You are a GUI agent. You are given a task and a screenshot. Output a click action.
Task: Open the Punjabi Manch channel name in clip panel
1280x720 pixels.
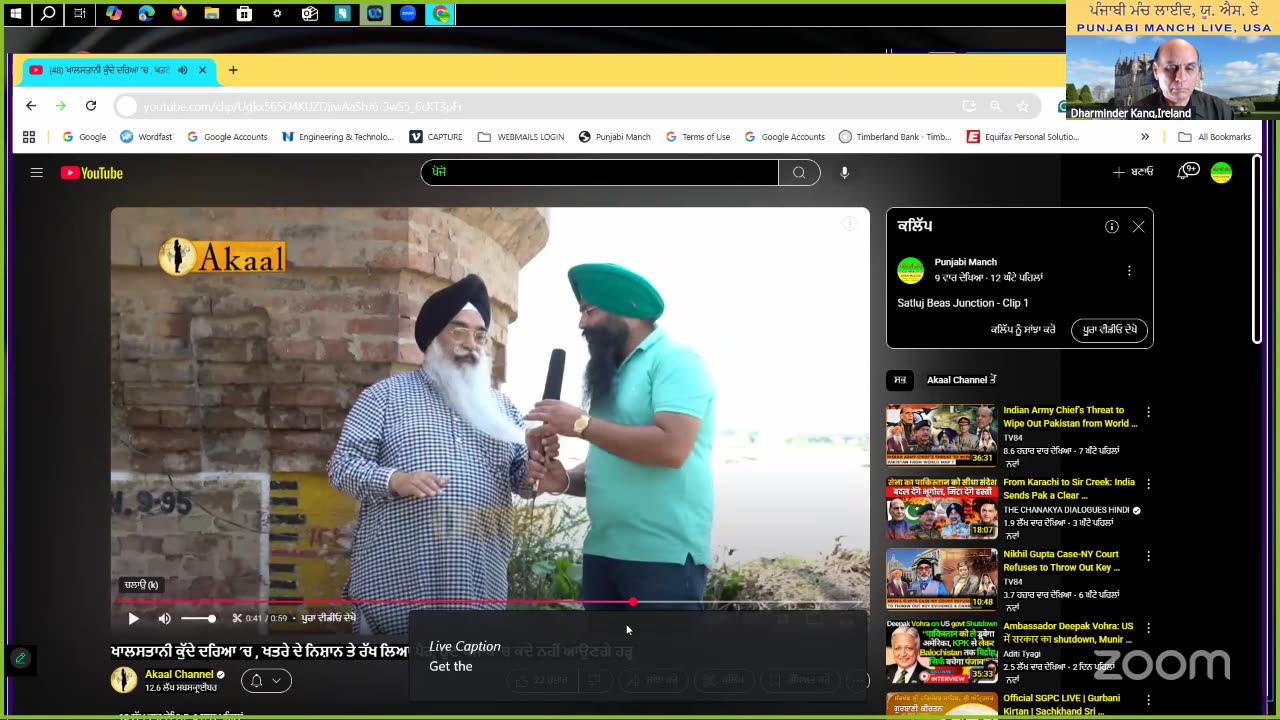(965, 262)
